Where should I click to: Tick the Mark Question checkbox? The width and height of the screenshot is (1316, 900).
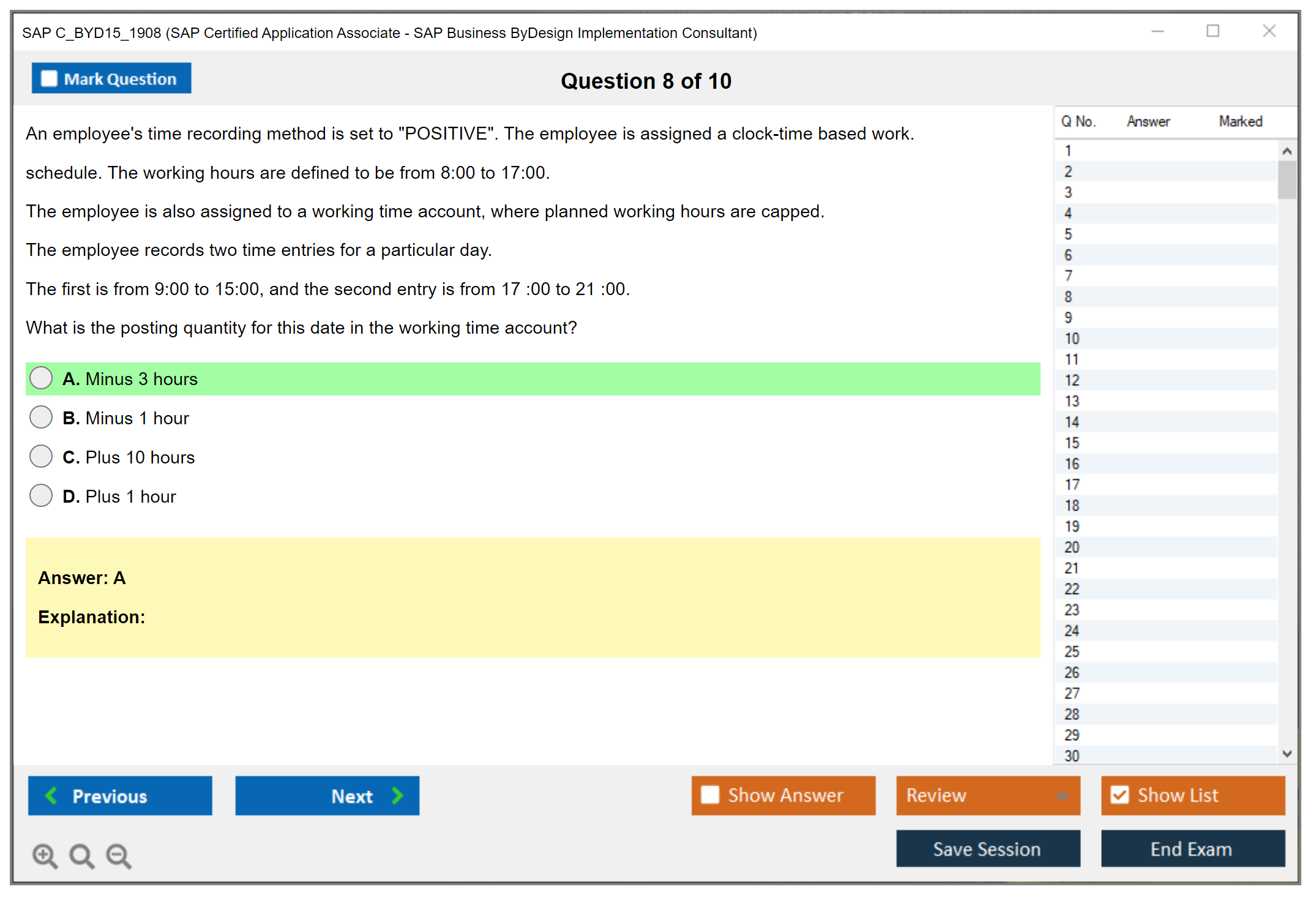(49, 78)
